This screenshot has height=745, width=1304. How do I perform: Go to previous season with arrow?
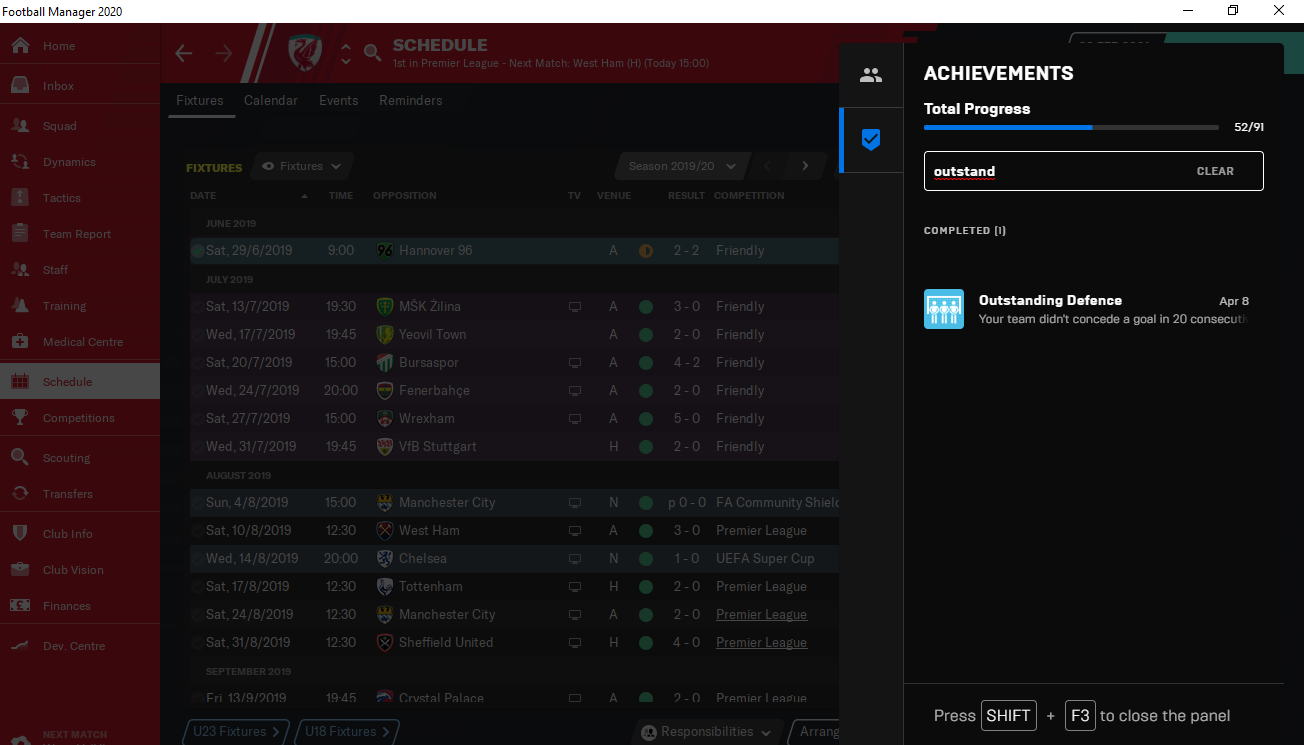768,166
